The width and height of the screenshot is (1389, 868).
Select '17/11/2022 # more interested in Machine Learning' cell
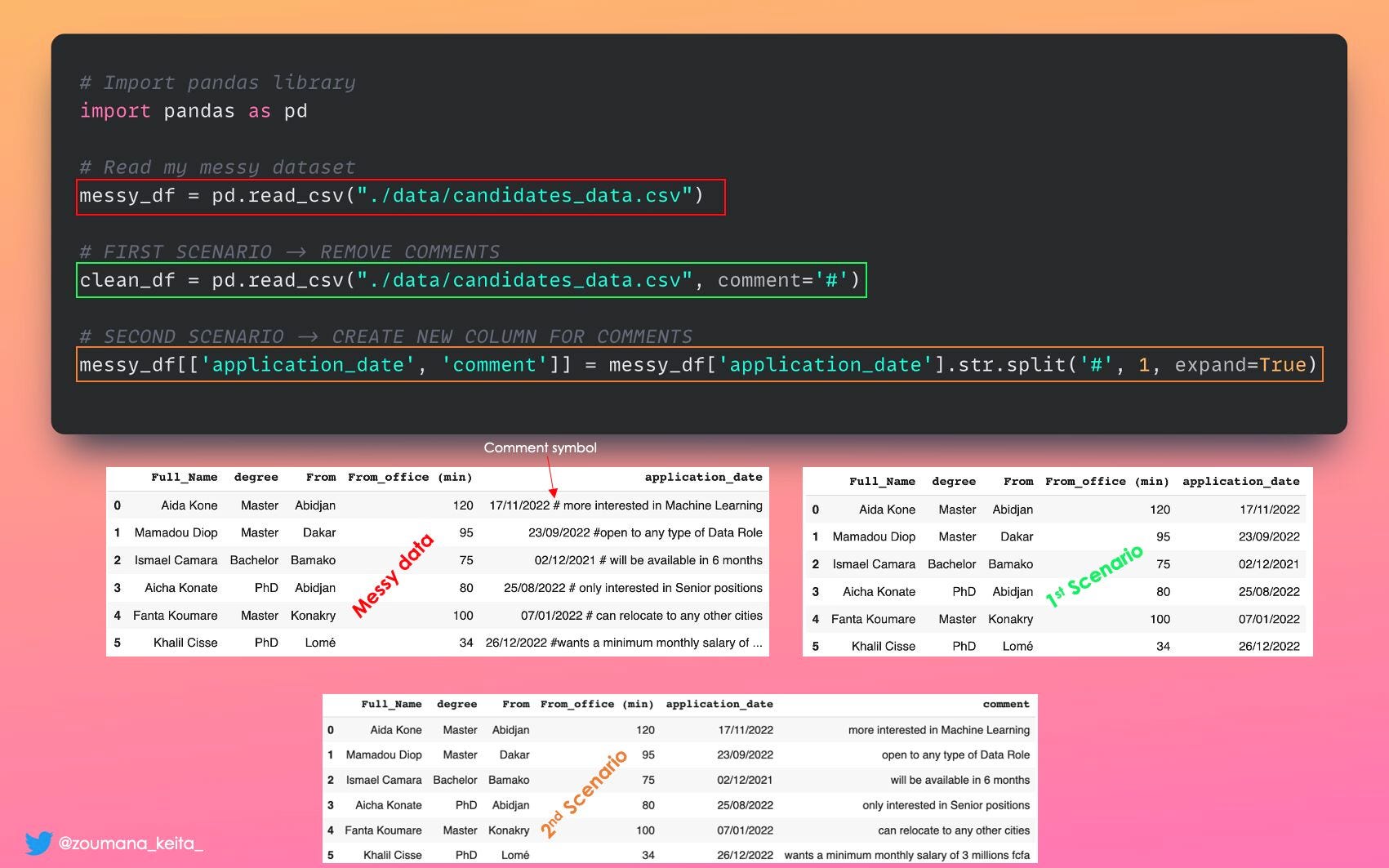coord(625,505)
